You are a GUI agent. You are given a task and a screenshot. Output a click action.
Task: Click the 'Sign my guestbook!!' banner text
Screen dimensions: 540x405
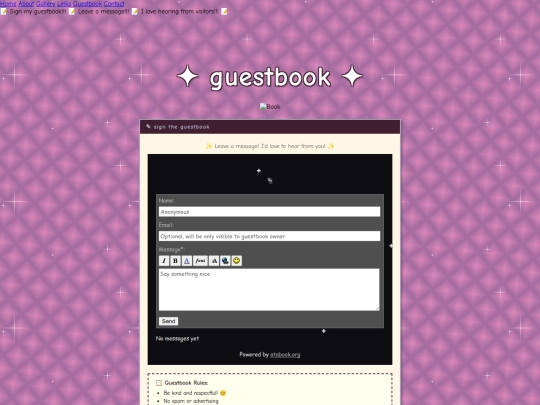(38, 11)
